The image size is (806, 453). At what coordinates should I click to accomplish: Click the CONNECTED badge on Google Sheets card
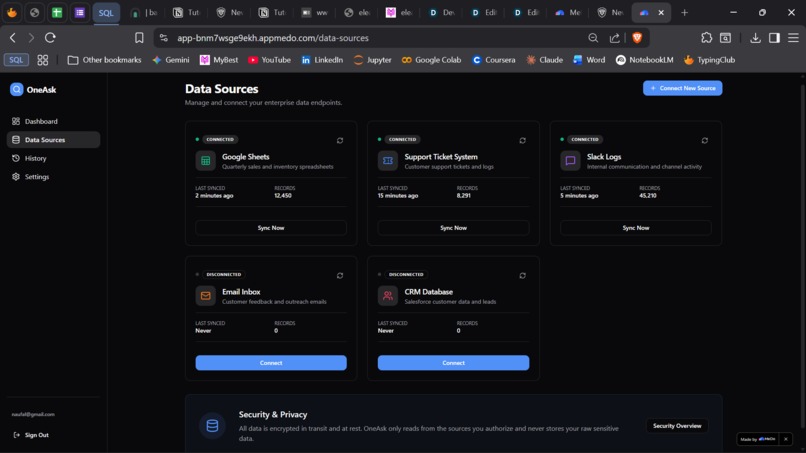219,139
